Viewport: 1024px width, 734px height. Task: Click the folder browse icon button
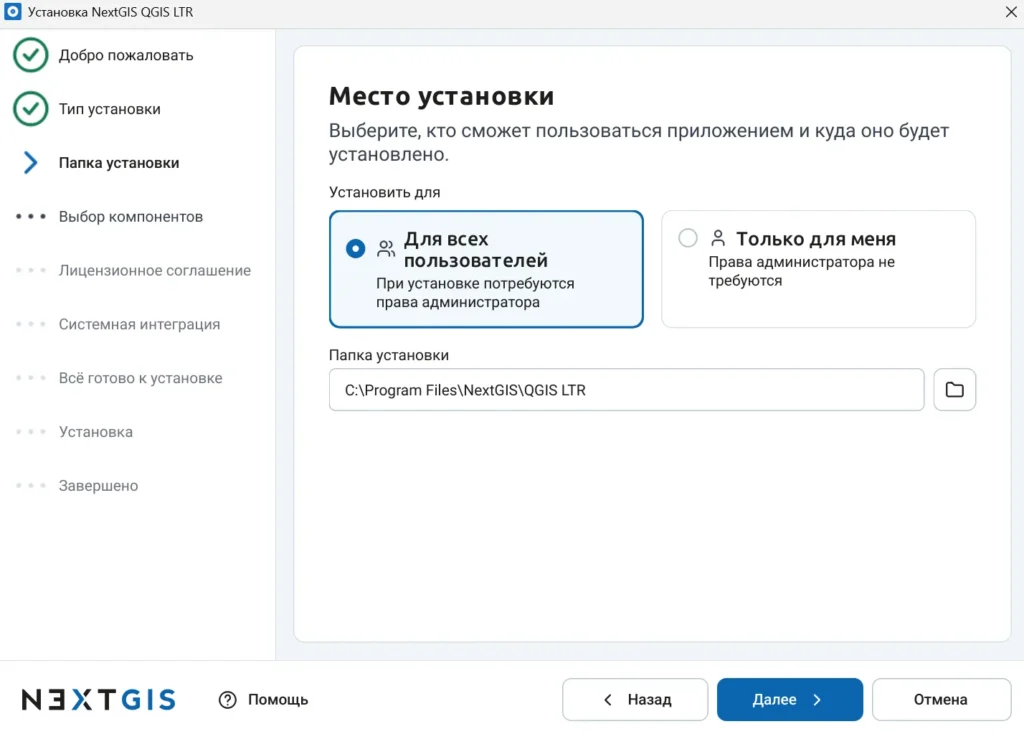point(954,390)
